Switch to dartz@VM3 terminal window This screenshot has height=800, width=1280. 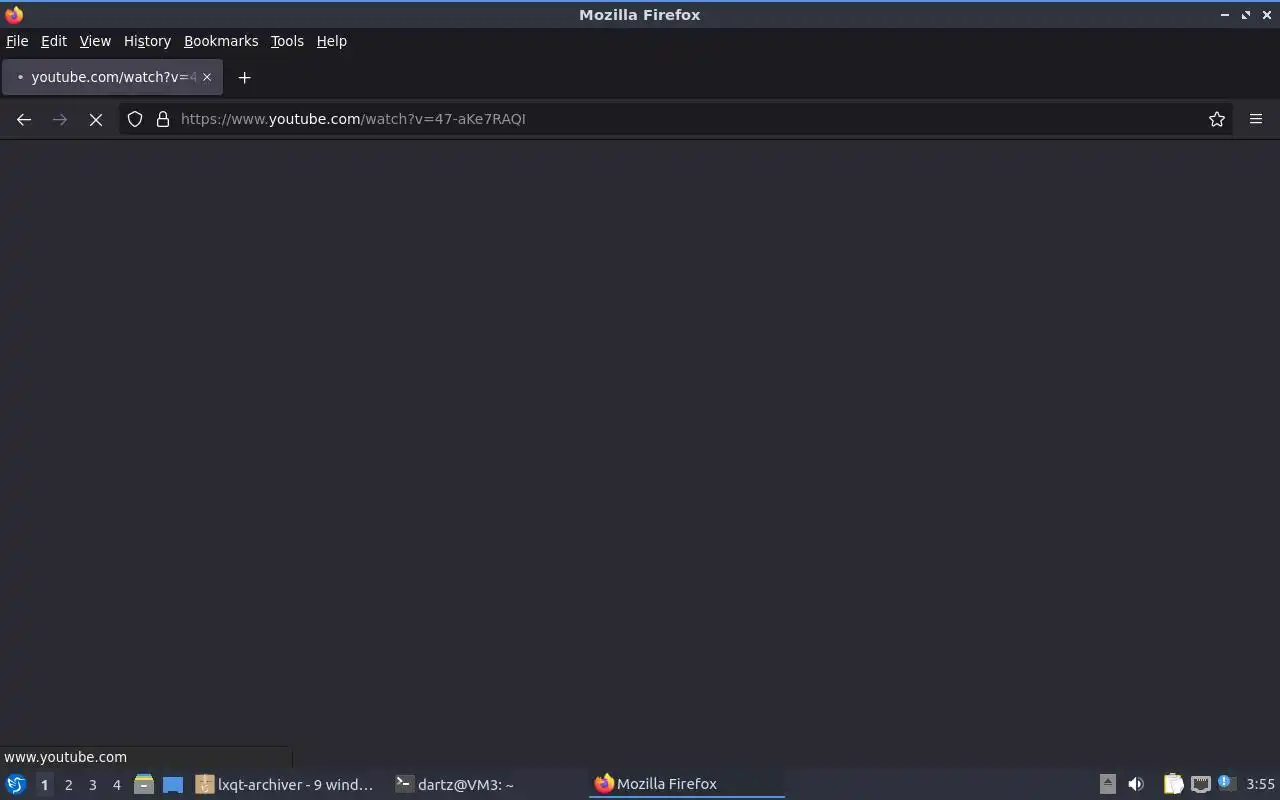[x=488, y=784]
